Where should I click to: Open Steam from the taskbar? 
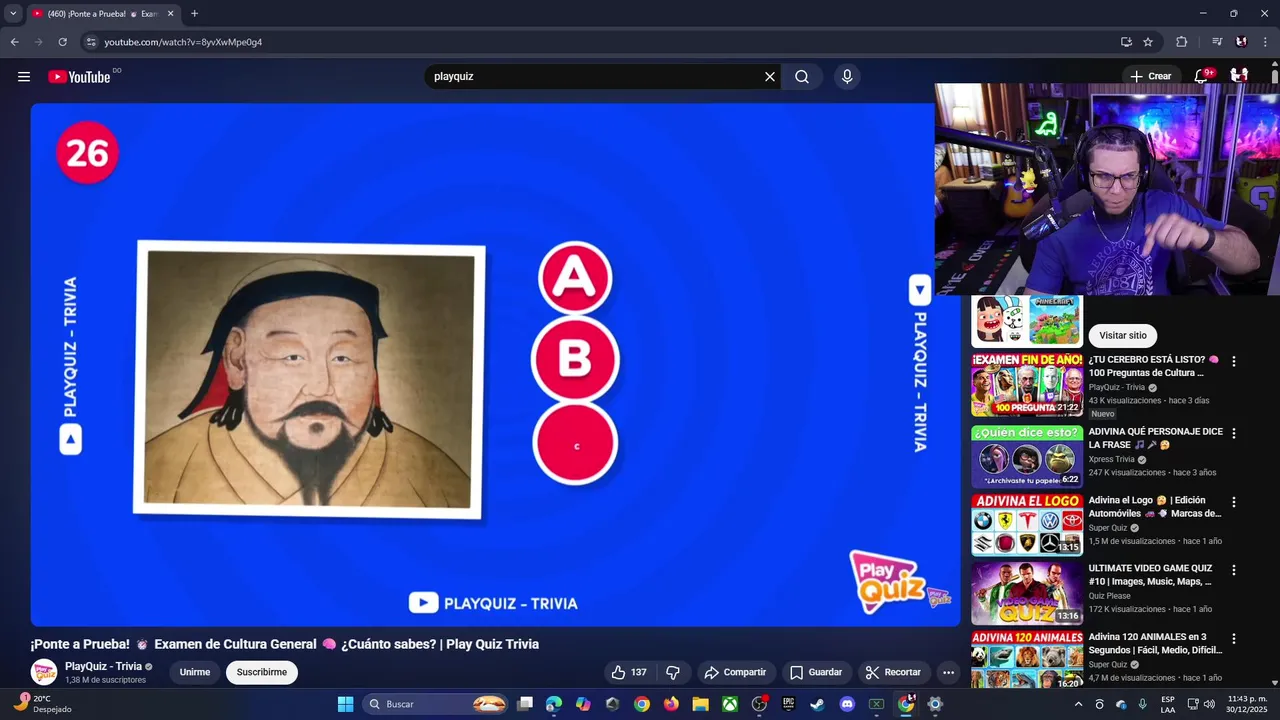tap(817, 704)
